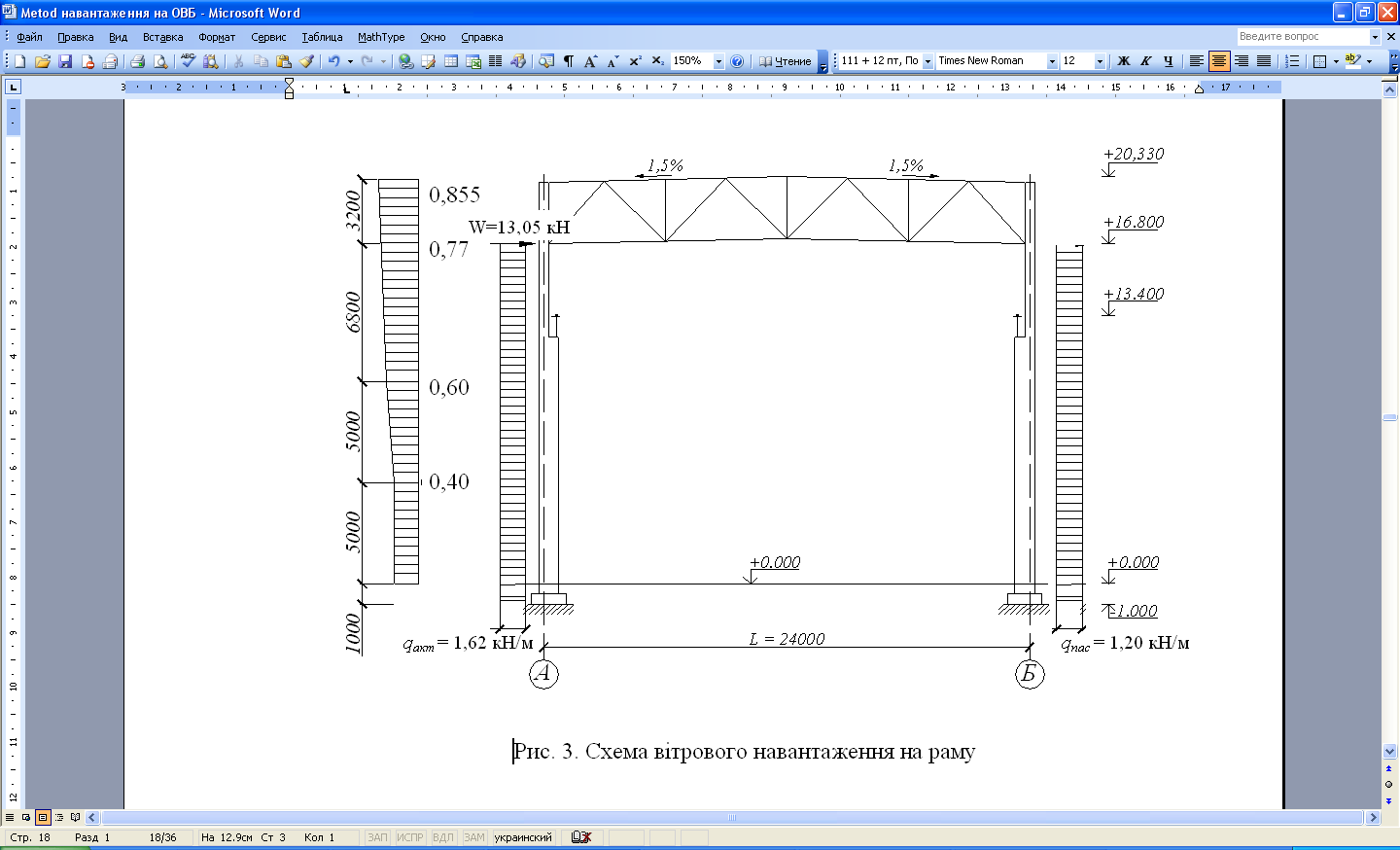Click the horizontal scrollbar track
Screen dimensions: 1400x850
point(732,818)
